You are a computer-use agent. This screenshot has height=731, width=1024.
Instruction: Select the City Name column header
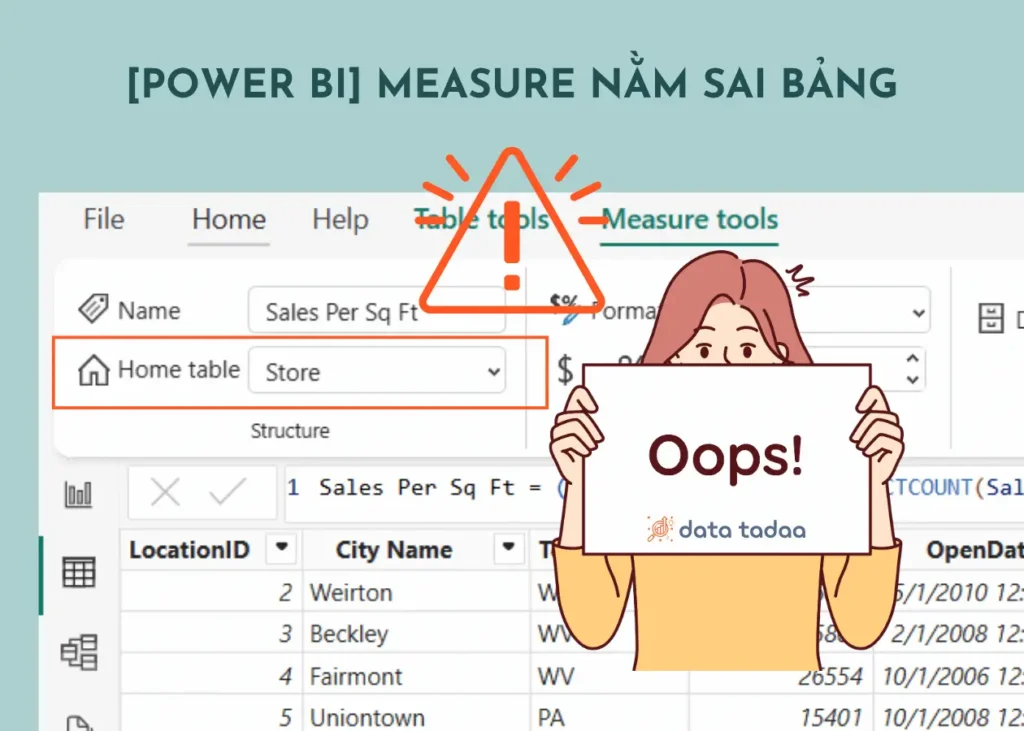pyautogui.click(x=394, y=549)
